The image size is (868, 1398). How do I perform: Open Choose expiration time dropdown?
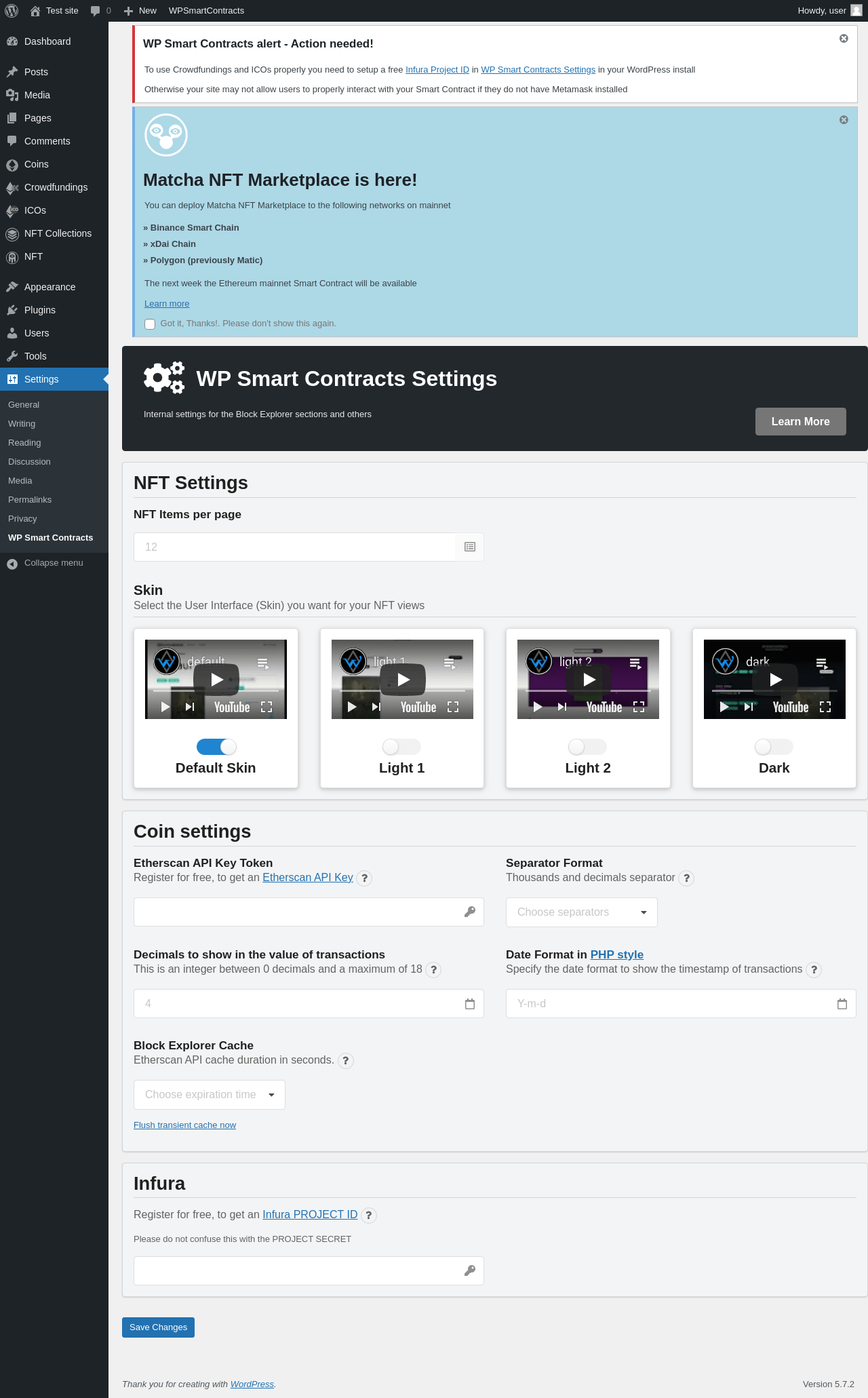tap(210, 1095)
